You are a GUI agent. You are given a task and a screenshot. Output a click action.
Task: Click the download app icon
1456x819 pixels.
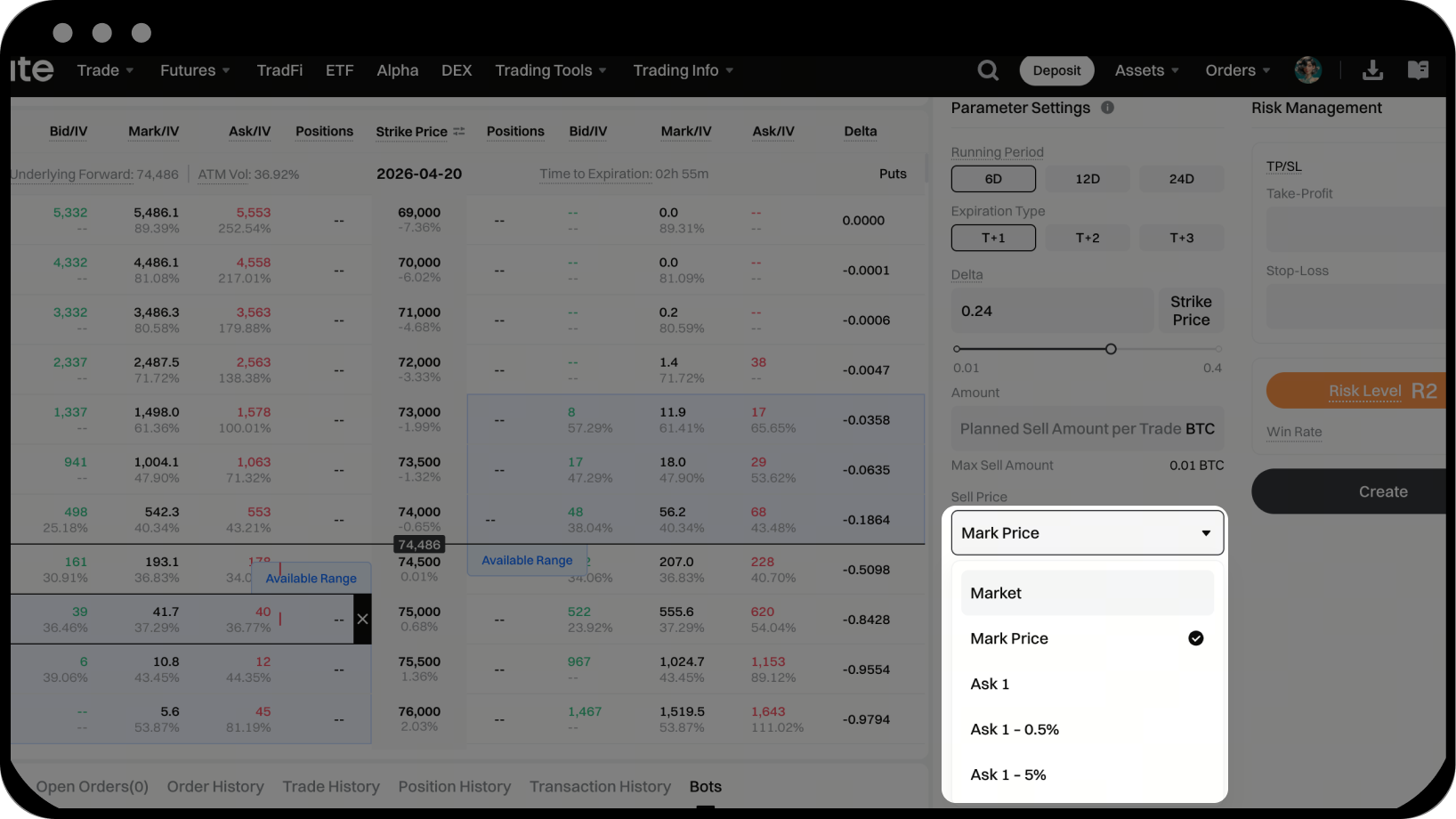coord(1372,70)
